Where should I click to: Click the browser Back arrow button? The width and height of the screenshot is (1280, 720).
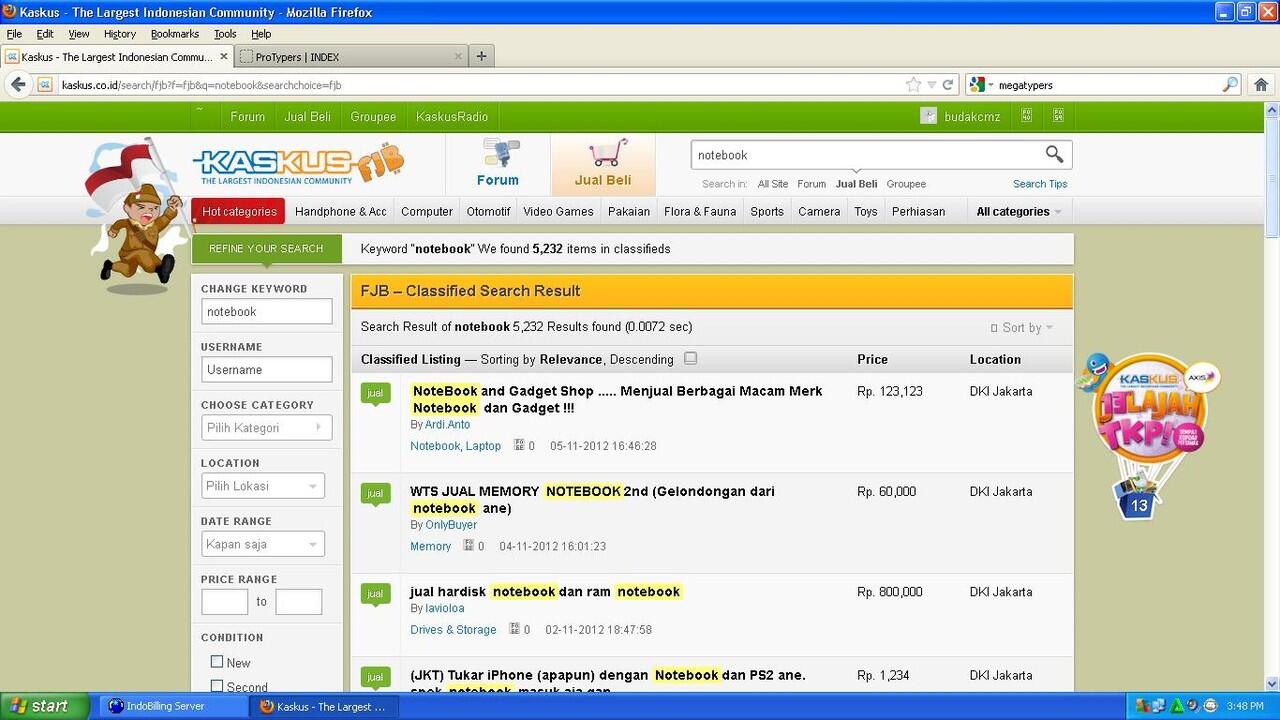(18, 85)
